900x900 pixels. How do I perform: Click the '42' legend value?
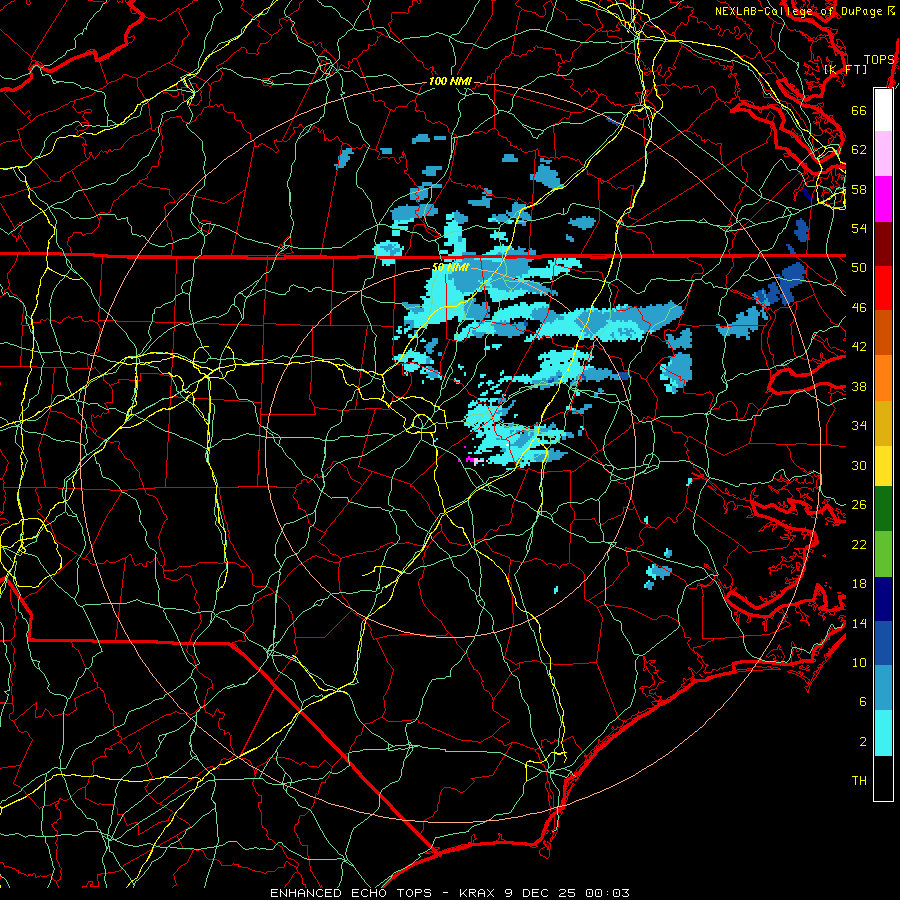click(859, 347)
